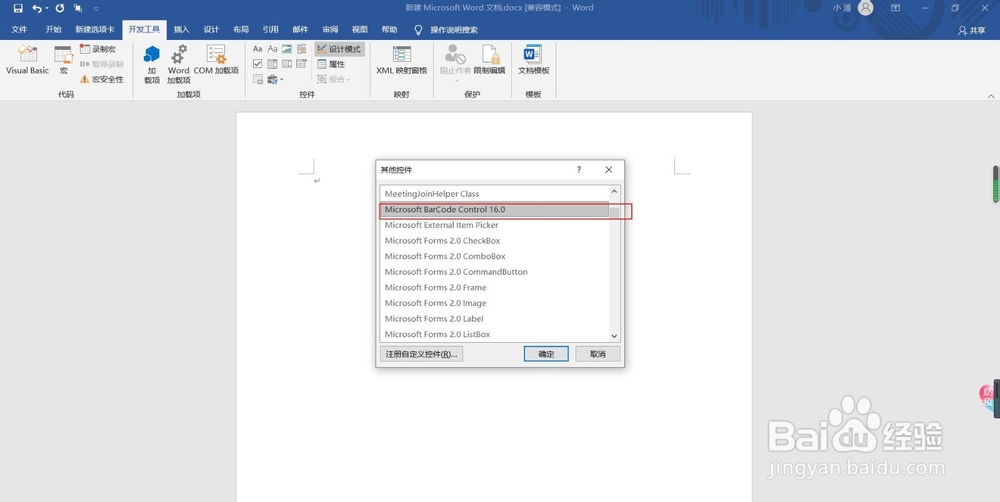This screenshot has width=1000, height=502.
Task: Open ribbon display options icon
Action: 895,8
